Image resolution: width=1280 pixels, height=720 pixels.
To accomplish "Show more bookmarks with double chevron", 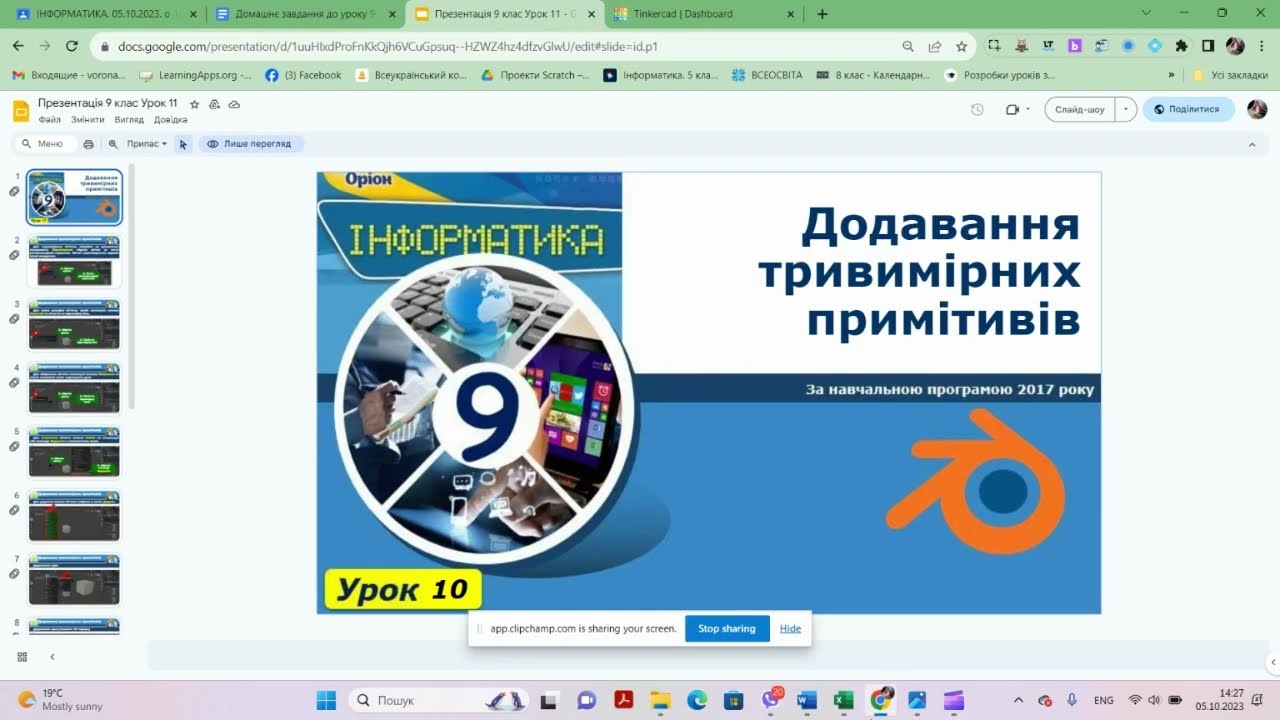I will tap(1171, 75).
